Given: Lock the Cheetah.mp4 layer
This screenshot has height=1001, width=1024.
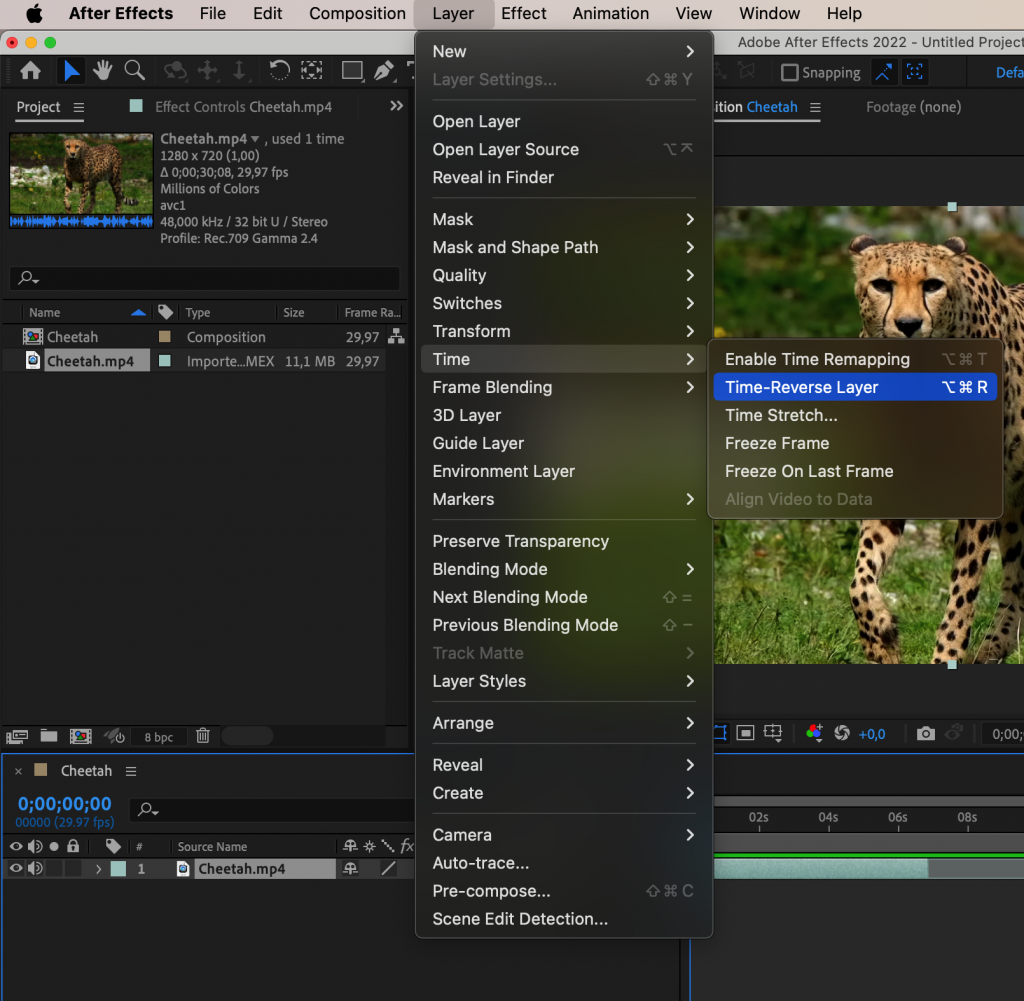Looking at the screenshot, I should [x=73, y=868].
